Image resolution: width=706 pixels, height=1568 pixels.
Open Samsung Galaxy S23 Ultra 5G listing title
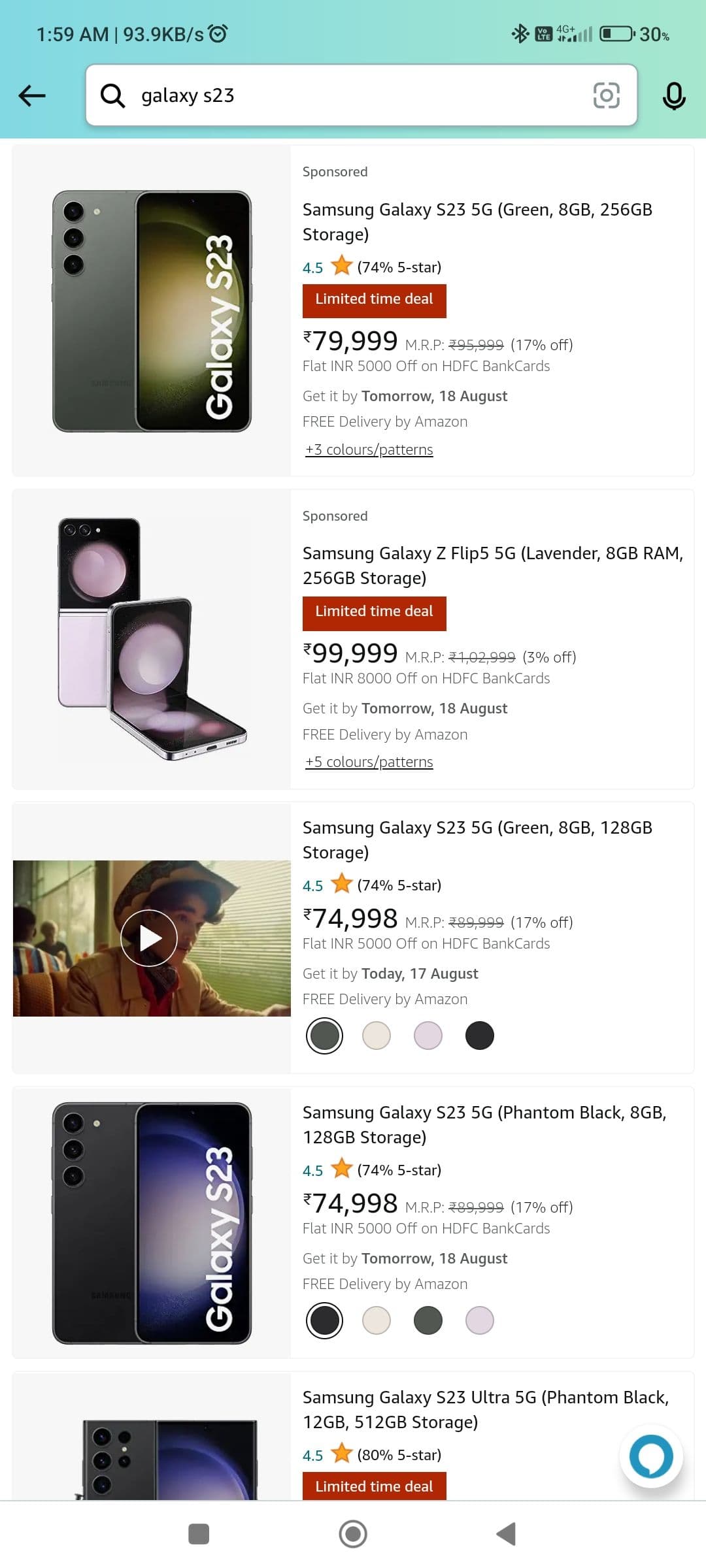(485, 1409)
